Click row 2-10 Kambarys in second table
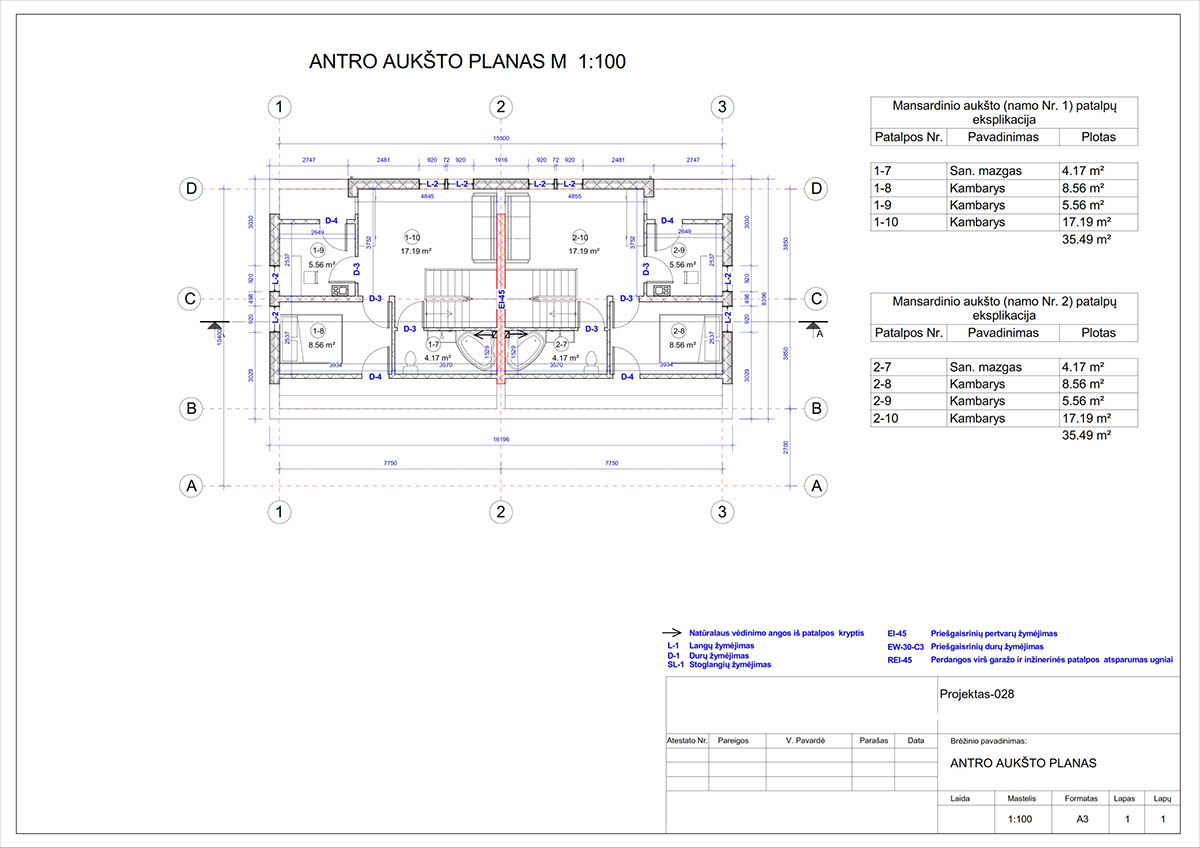1200x848 pixels. (x=993, y=418)
